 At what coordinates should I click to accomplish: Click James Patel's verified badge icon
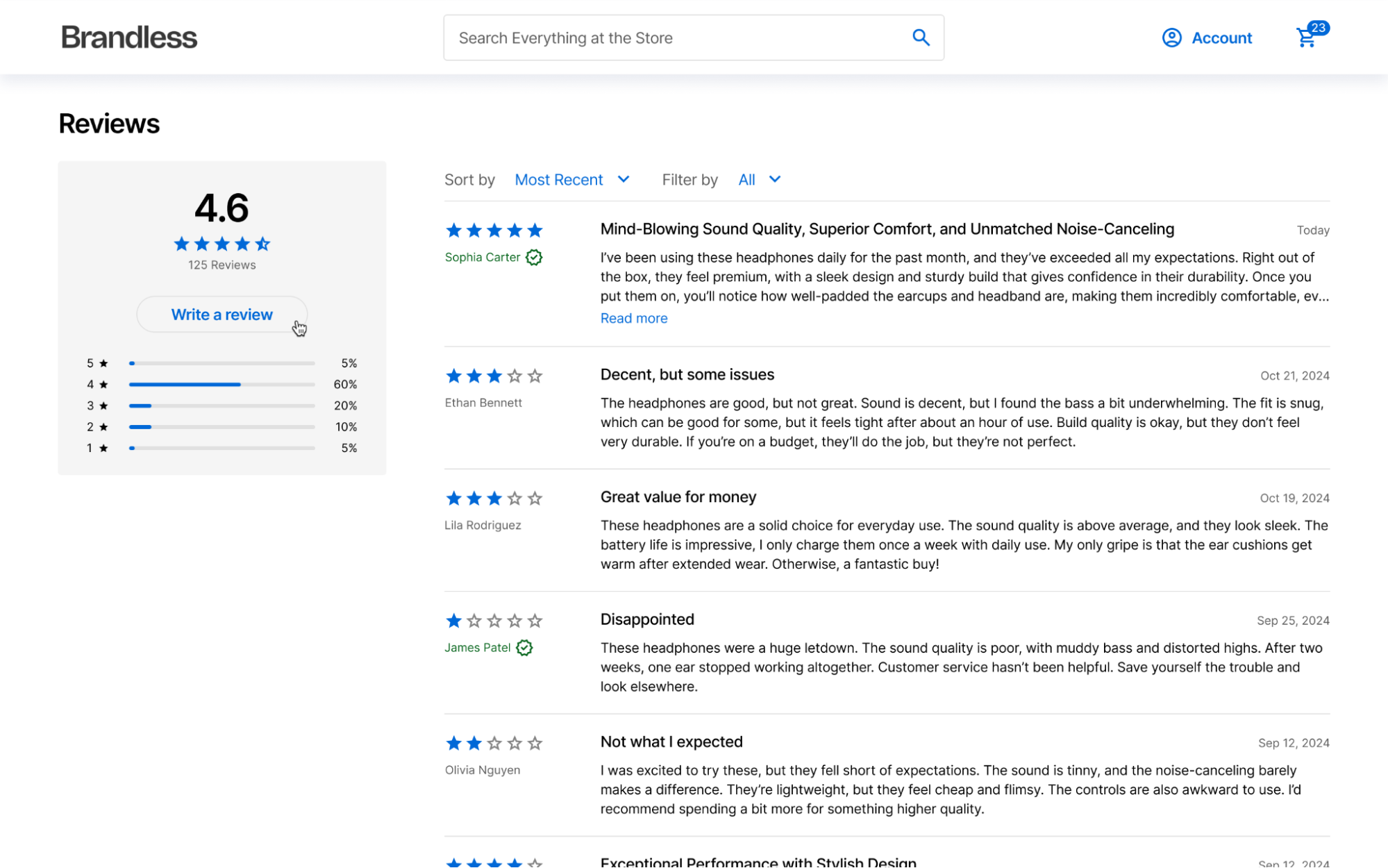point(525,648)
